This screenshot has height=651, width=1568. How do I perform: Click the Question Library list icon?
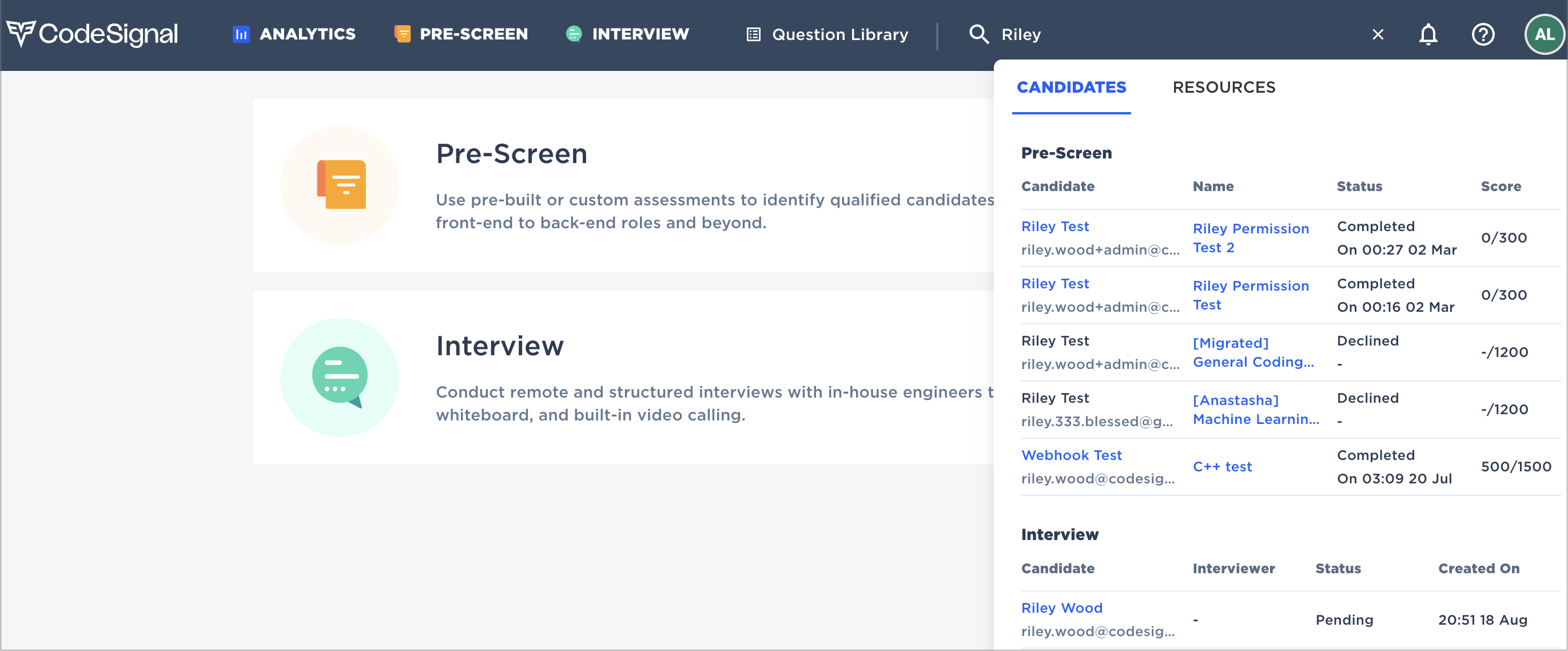pyautogui.click(x=753, y=35)
